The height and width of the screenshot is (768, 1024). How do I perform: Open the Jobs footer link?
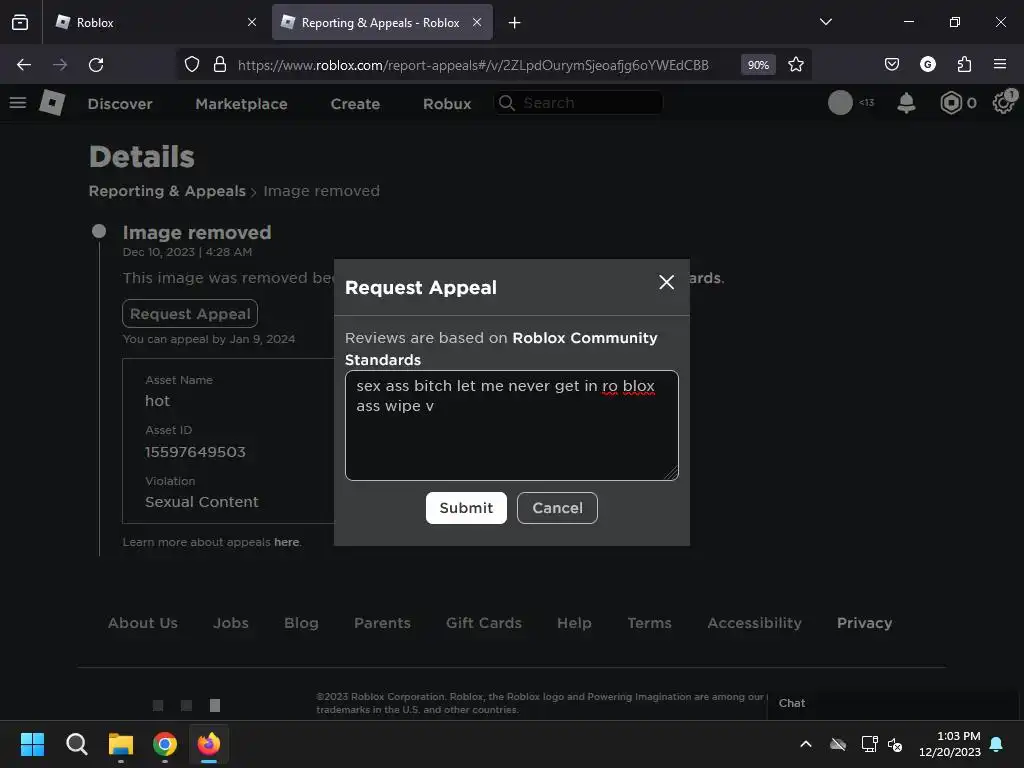tap(231, 623)
